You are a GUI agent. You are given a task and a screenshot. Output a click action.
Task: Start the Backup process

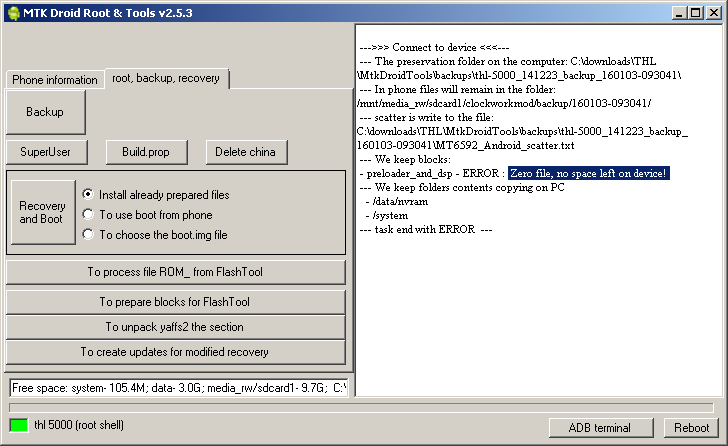[46, 112]
